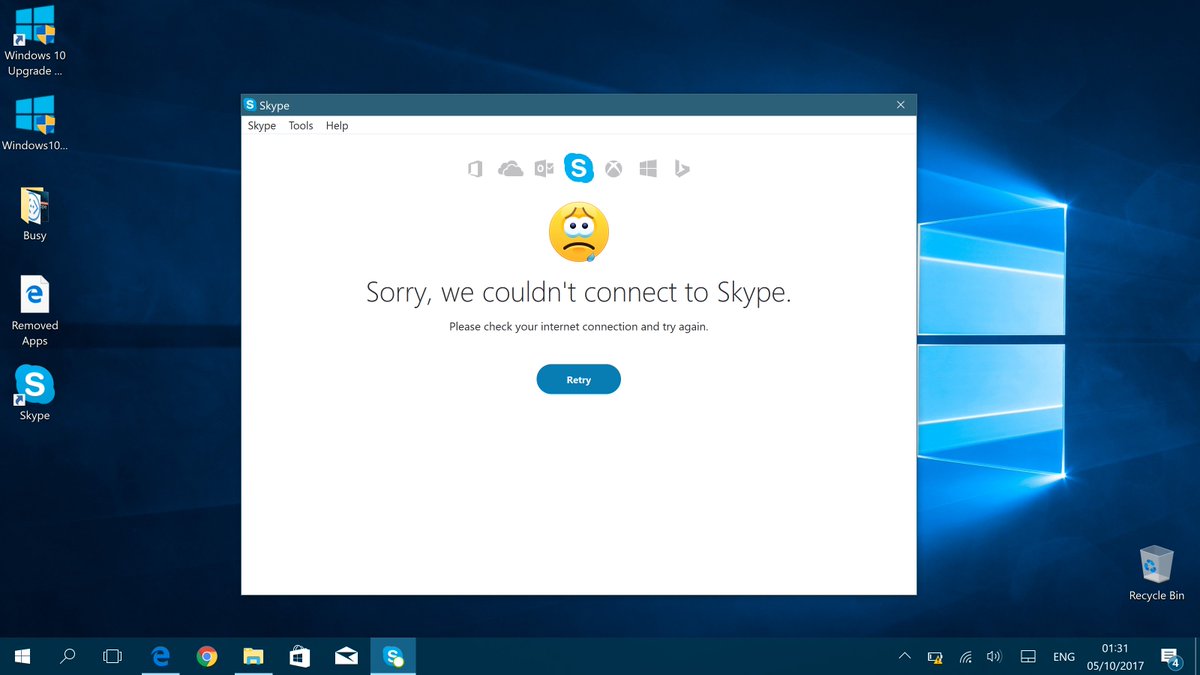Click the "Sorry, we couldn't connect to Skype." heading

(579, 293)
